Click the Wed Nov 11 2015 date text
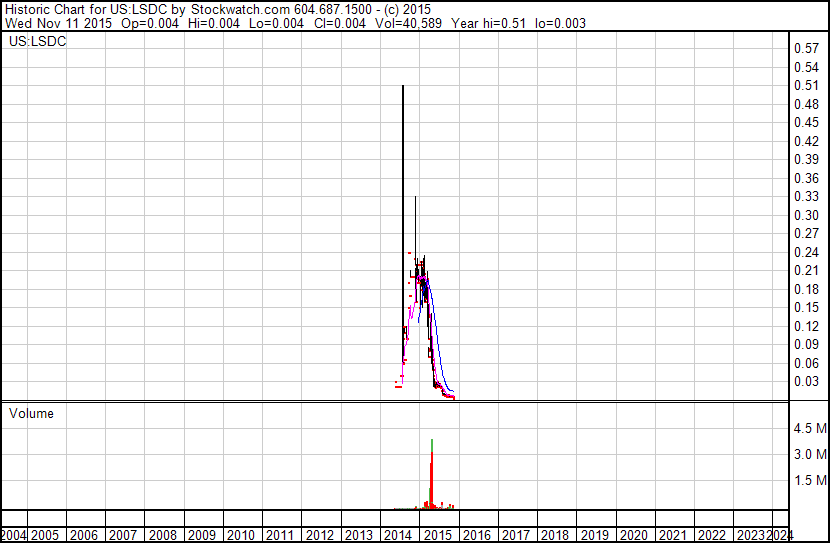The image size is (830, 543). [x=58, y=23]
